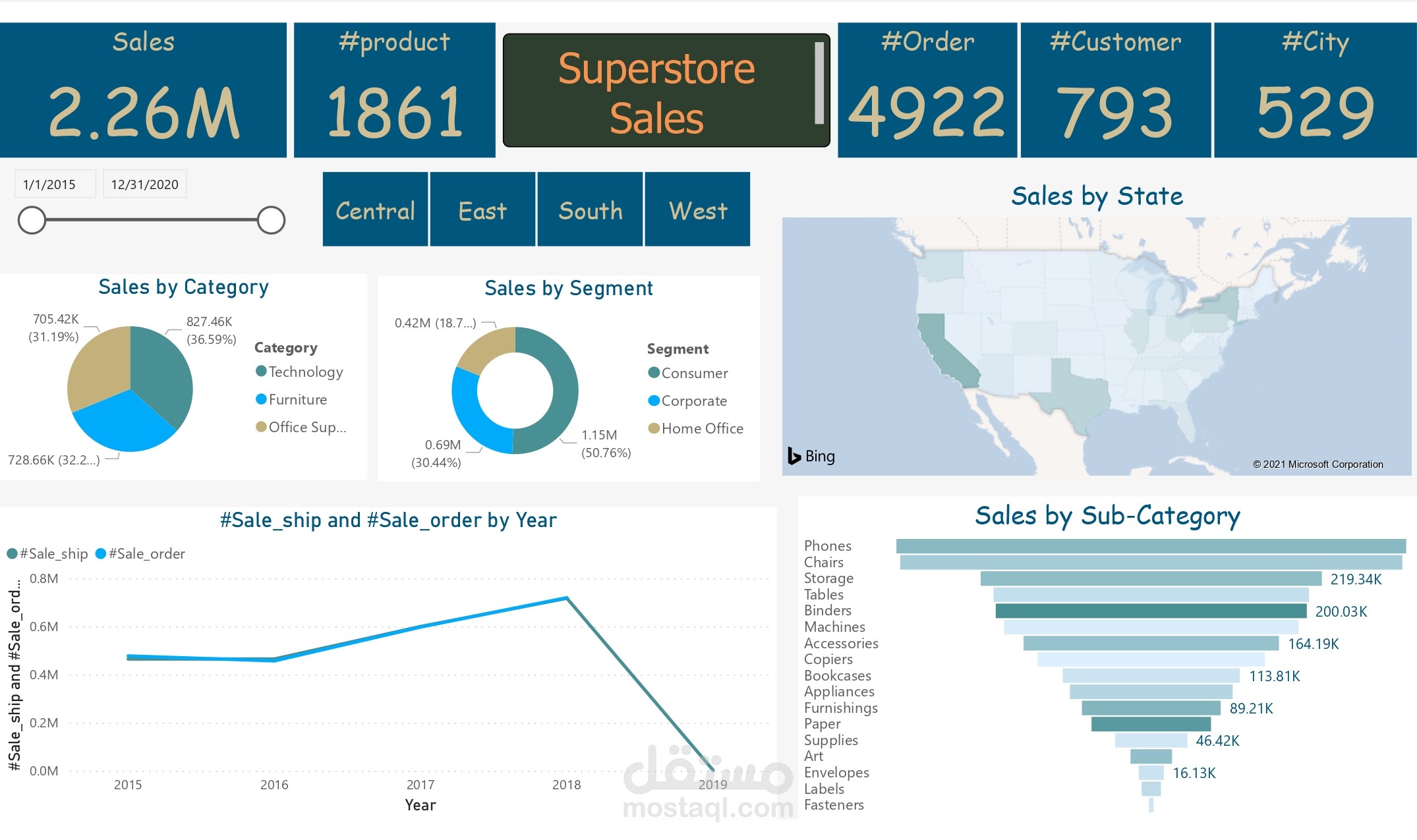Select the Central region filter
This screenshot has height=840, width=1417.
[374, 210]
